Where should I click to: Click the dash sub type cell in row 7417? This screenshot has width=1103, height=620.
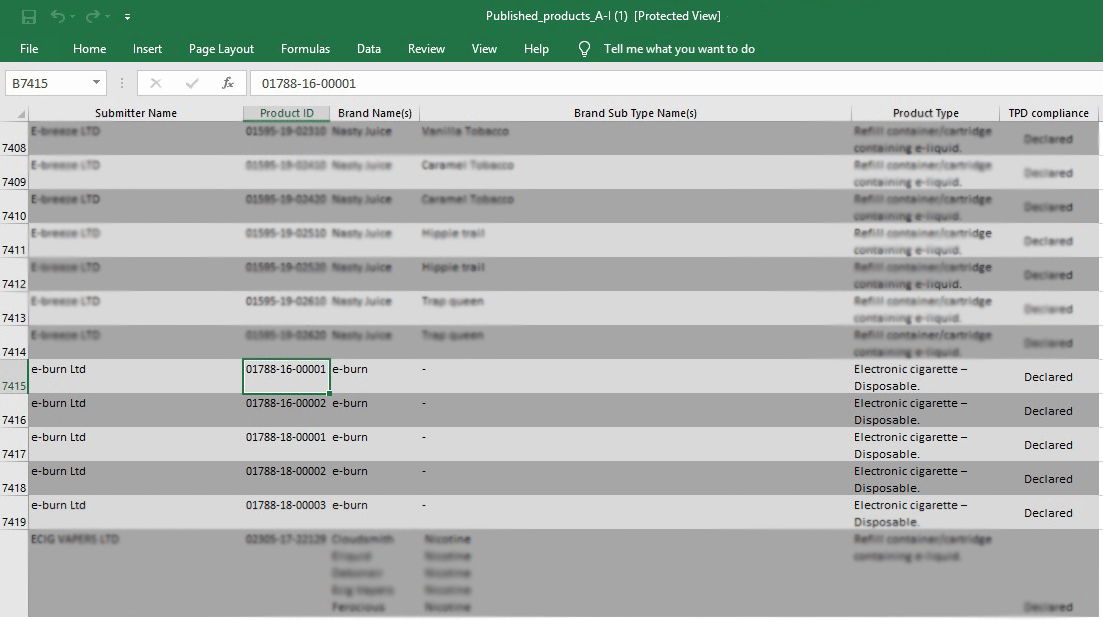click(x=635, y=445)
